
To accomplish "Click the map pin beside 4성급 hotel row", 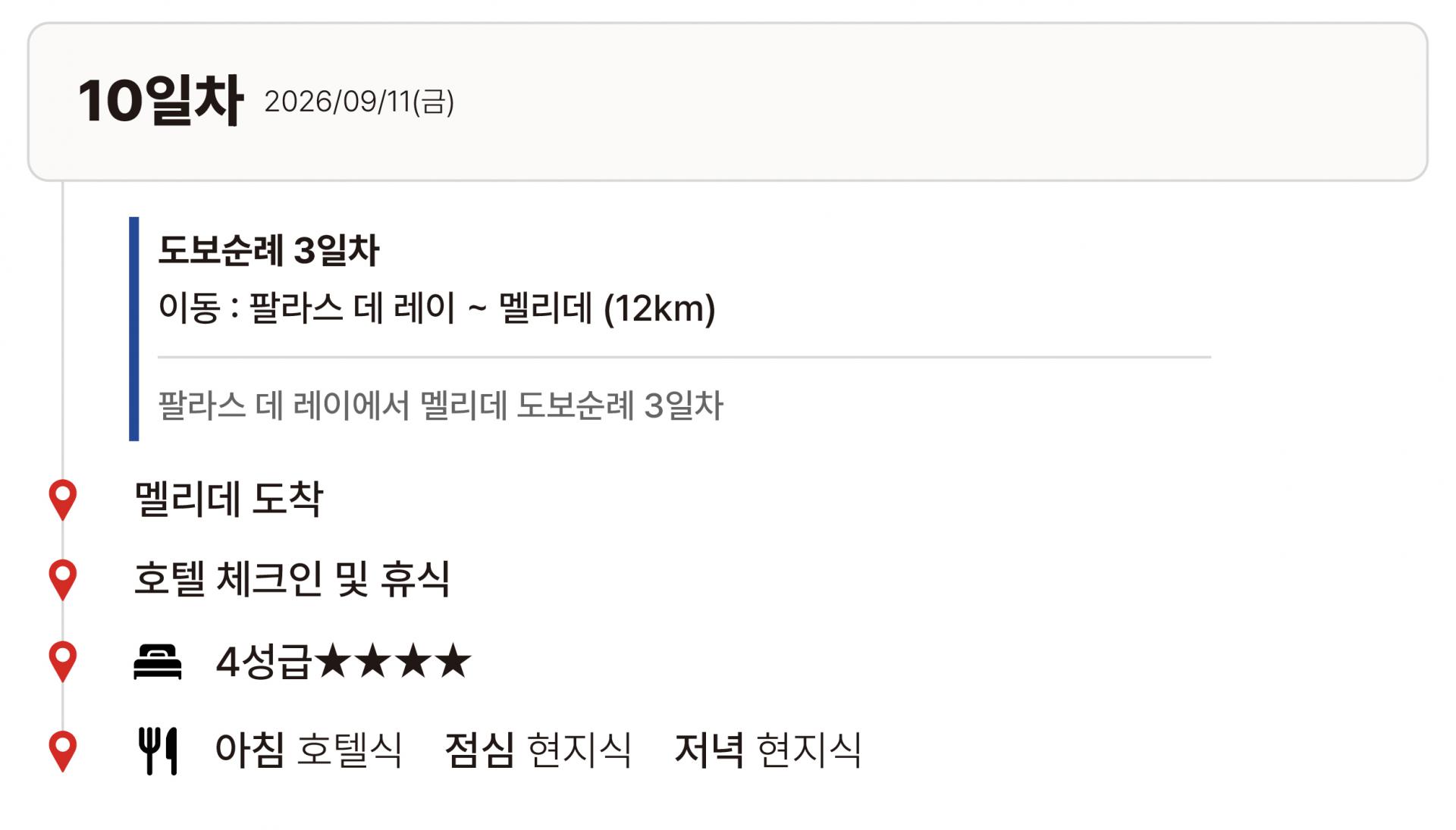I will tap(62, 661).
